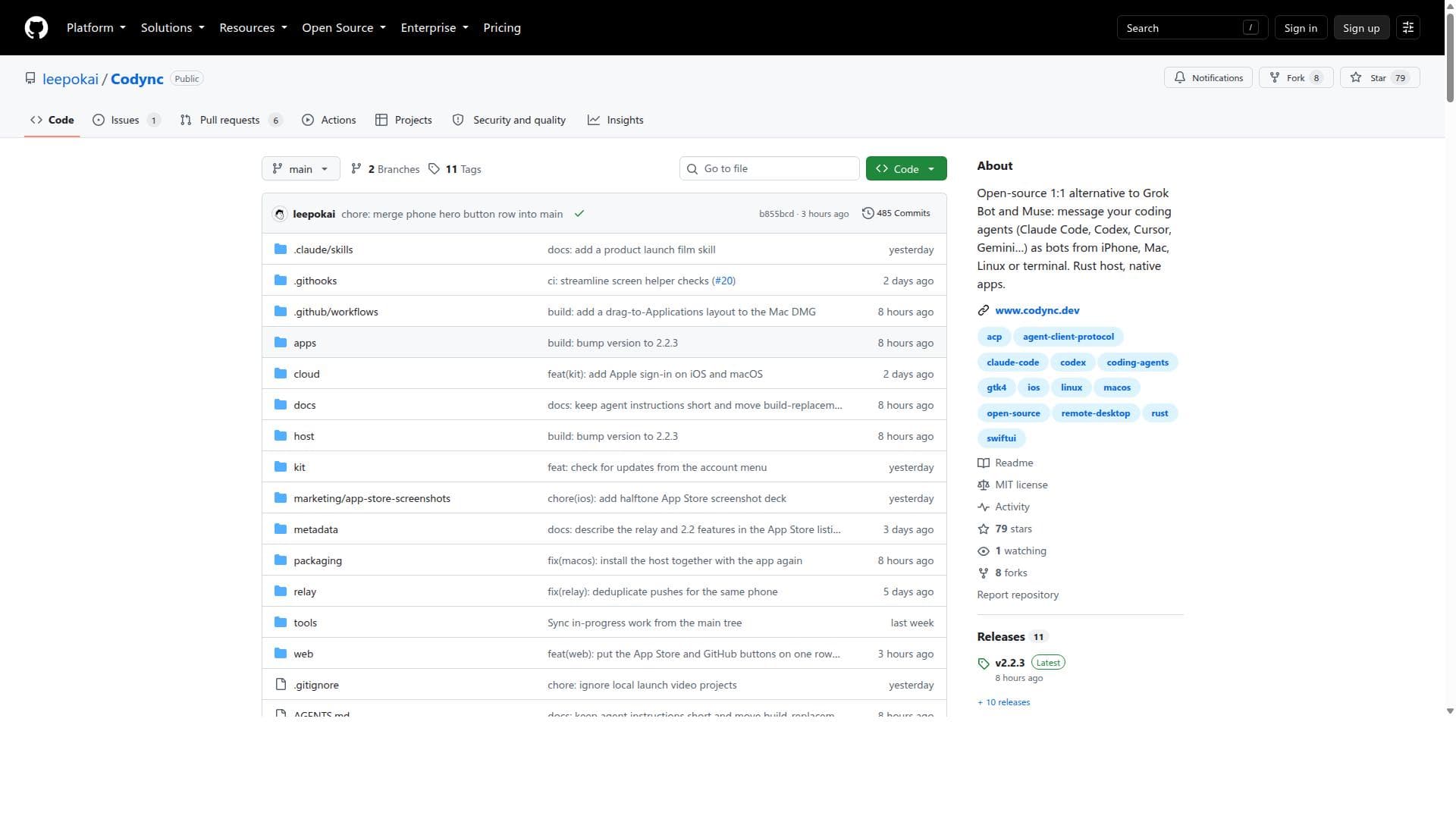Image resolution: width=1456 pixels, height=819 pixels.
Task: Open the www.codync.dev link
Action: pos(1037,311)
